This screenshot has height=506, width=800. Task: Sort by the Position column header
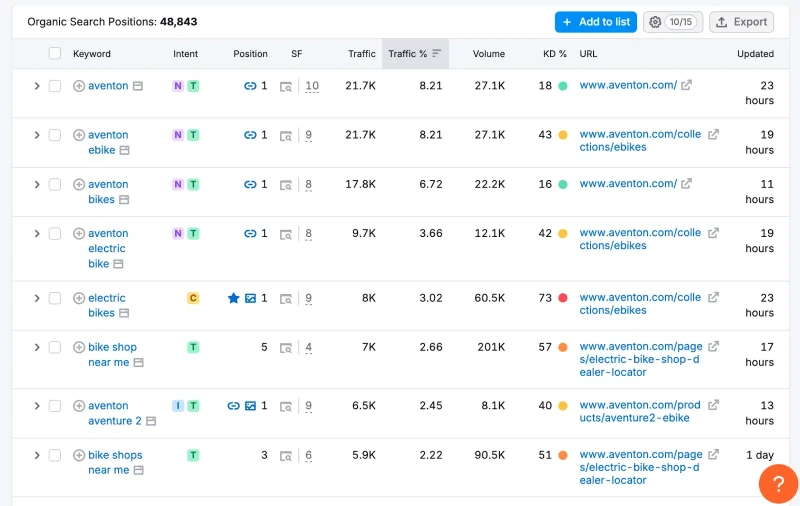tap(251, 54)
